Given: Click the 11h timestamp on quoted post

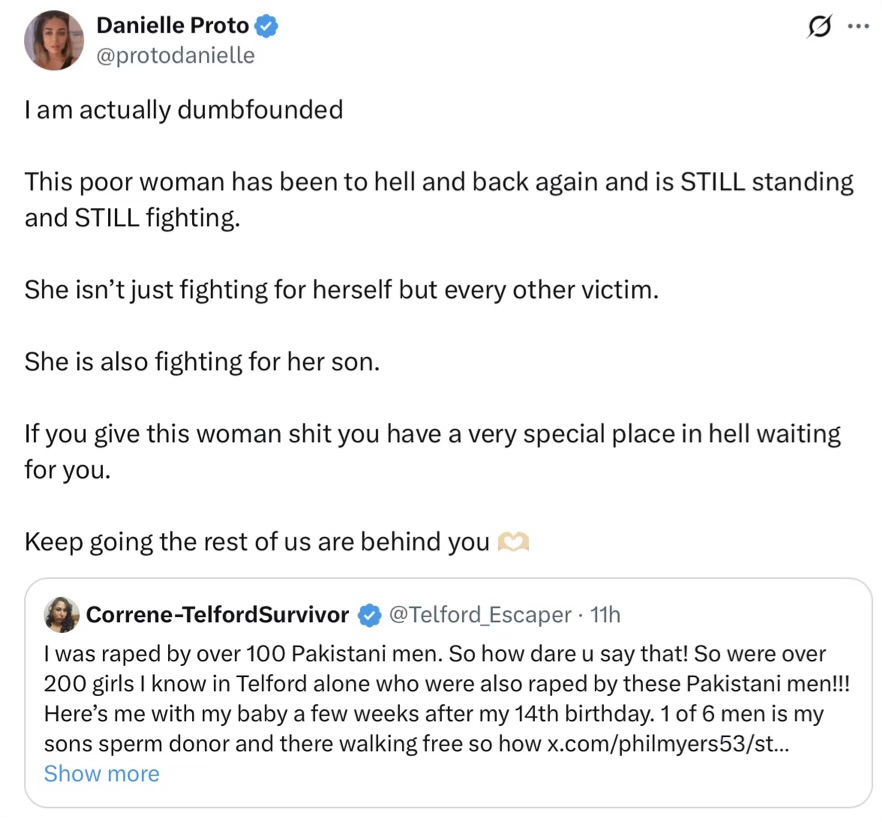Looking at the screenshot, I should [605, 614].
